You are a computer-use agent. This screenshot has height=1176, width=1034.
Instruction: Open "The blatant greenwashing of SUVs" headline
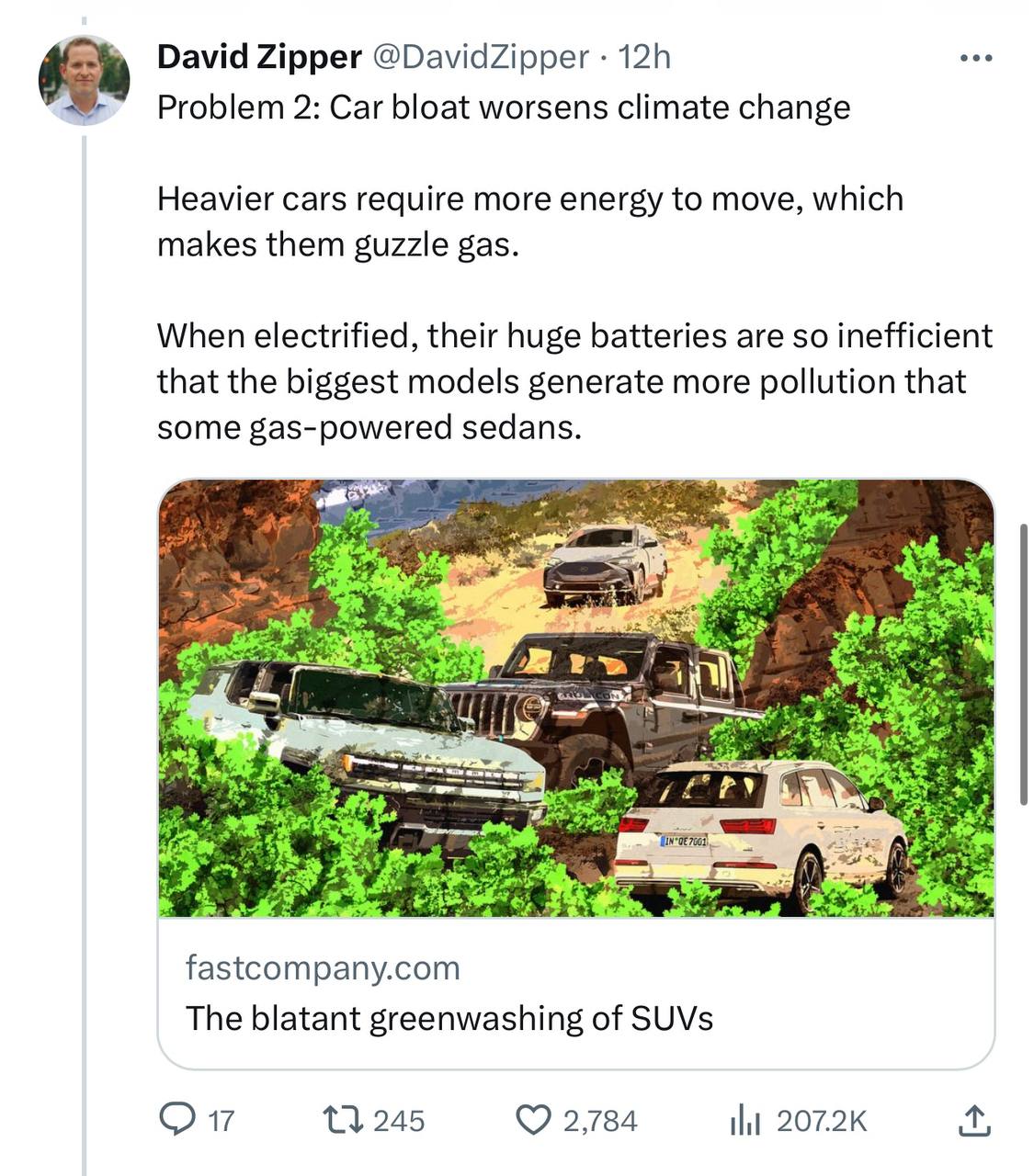[x=449, y=1018]
